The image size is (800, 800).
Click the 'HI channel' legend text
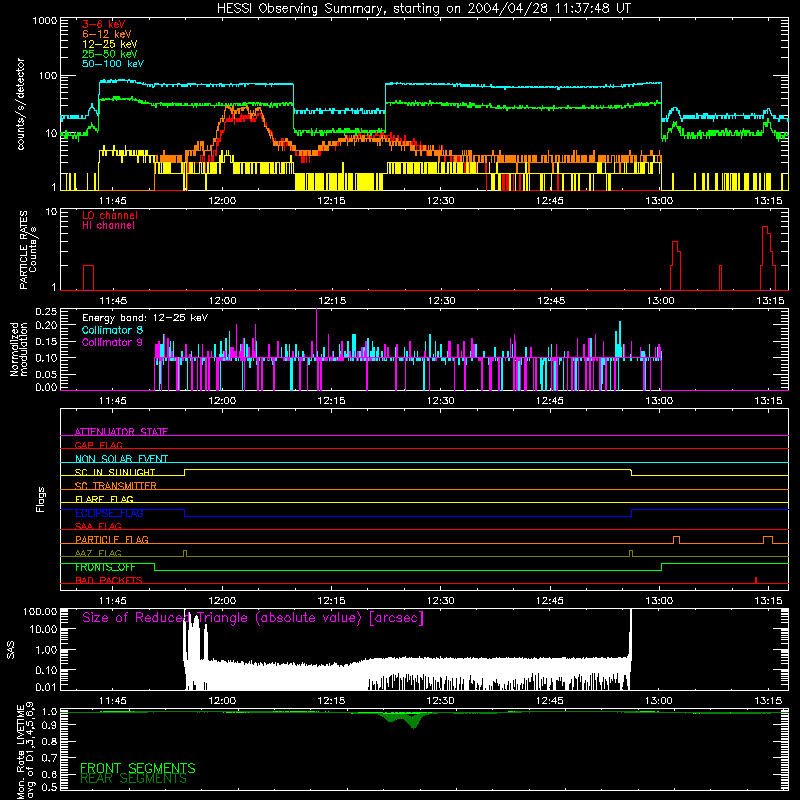coord(108,226)
